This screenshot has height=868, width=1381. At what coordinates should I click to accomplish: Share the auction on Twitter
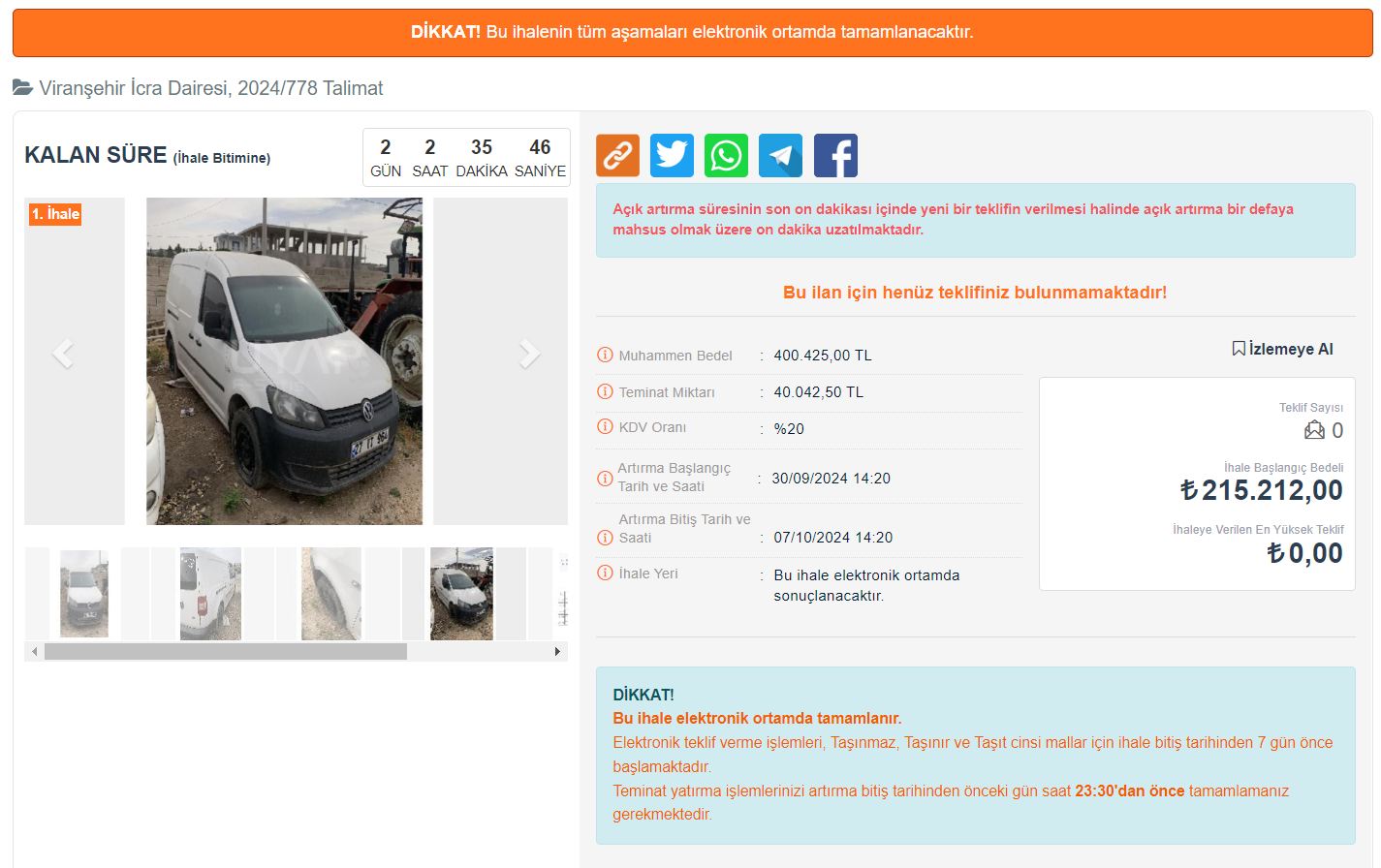(672, 156)
